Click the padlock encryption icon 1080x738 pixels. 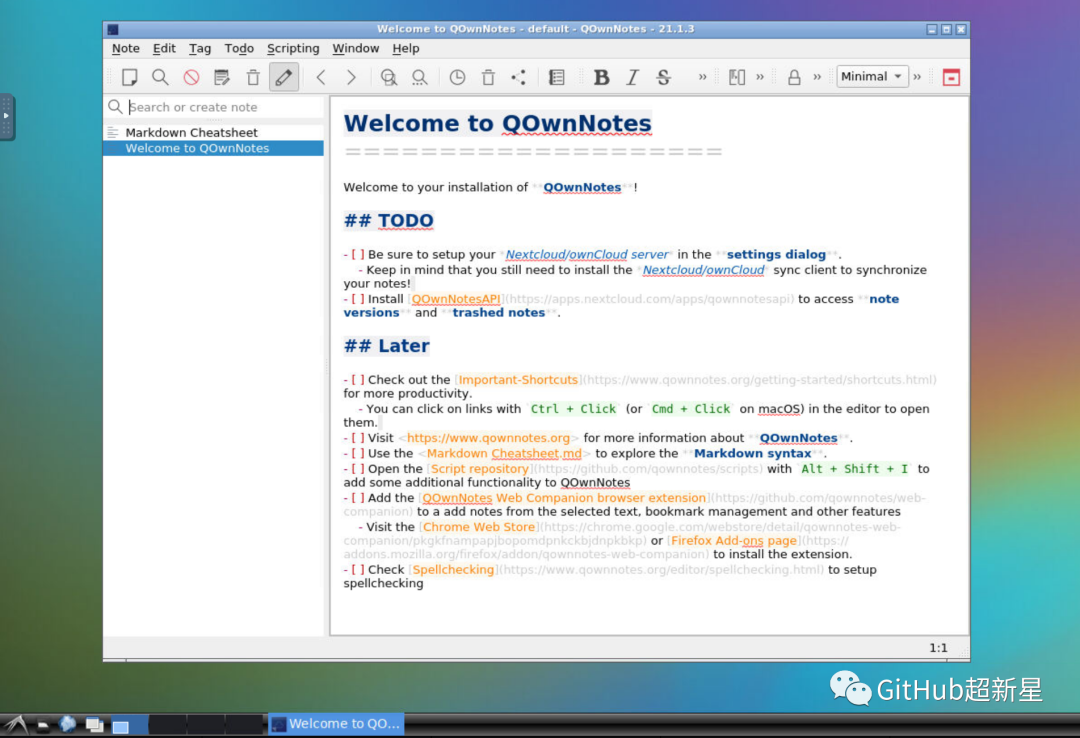[794, 77]
